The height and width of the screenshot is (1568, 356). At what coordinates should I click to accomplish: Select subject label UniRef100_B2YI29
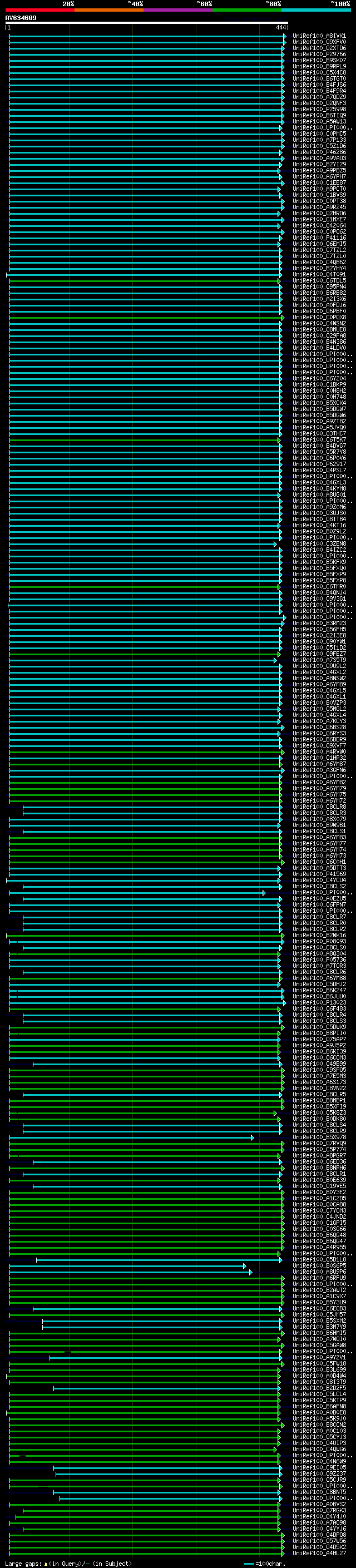(x=319, y=164)
